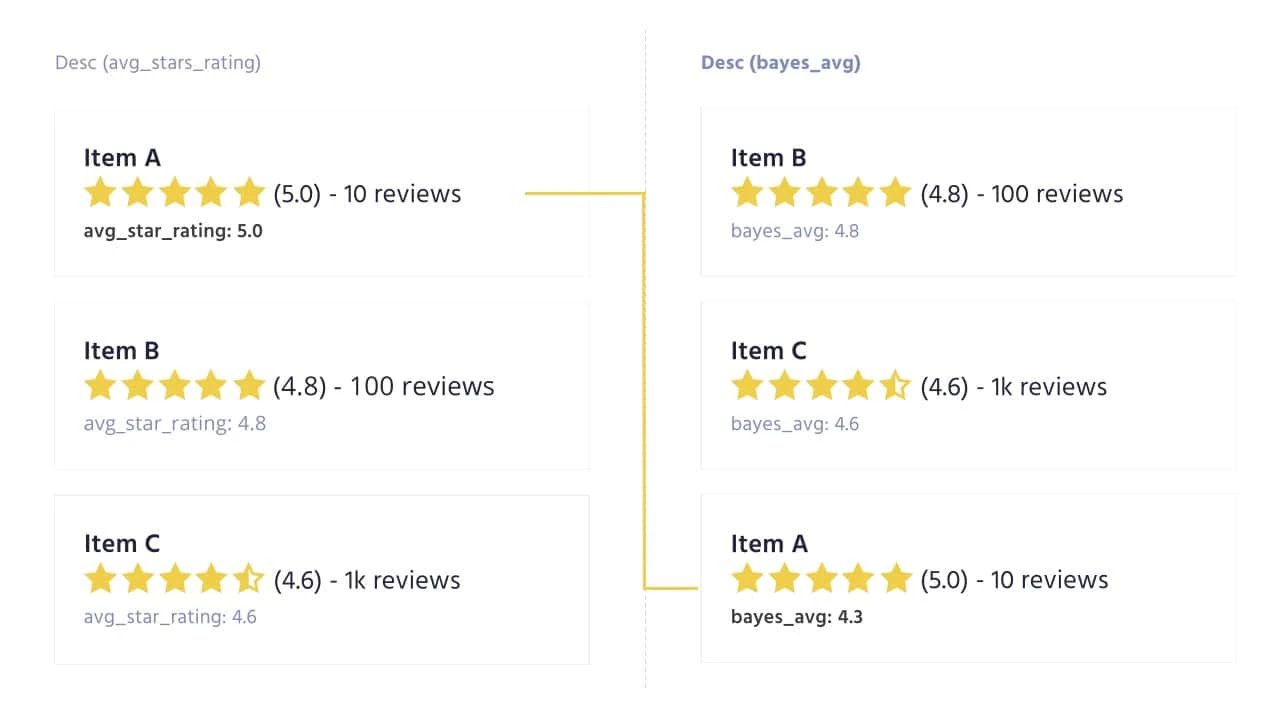
Task: Click the first star of Item A on left
Action: [x=100, y=192]
